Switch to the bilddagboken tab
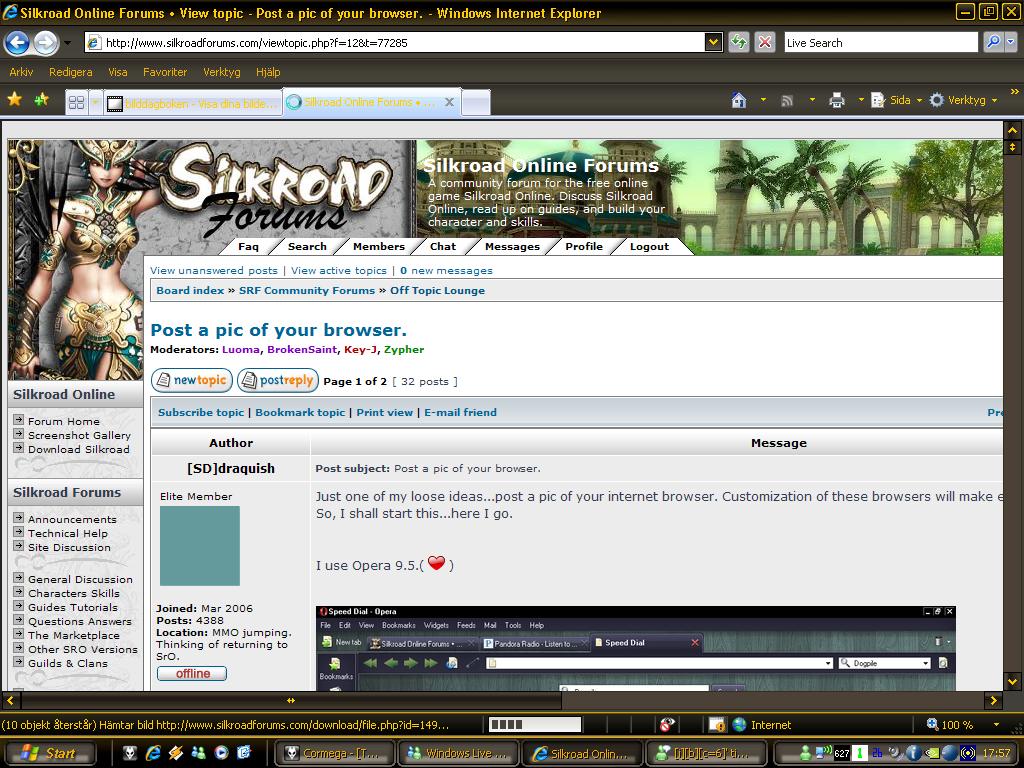Viewport: 1024px width, 768px height. (x=190, y=102)
